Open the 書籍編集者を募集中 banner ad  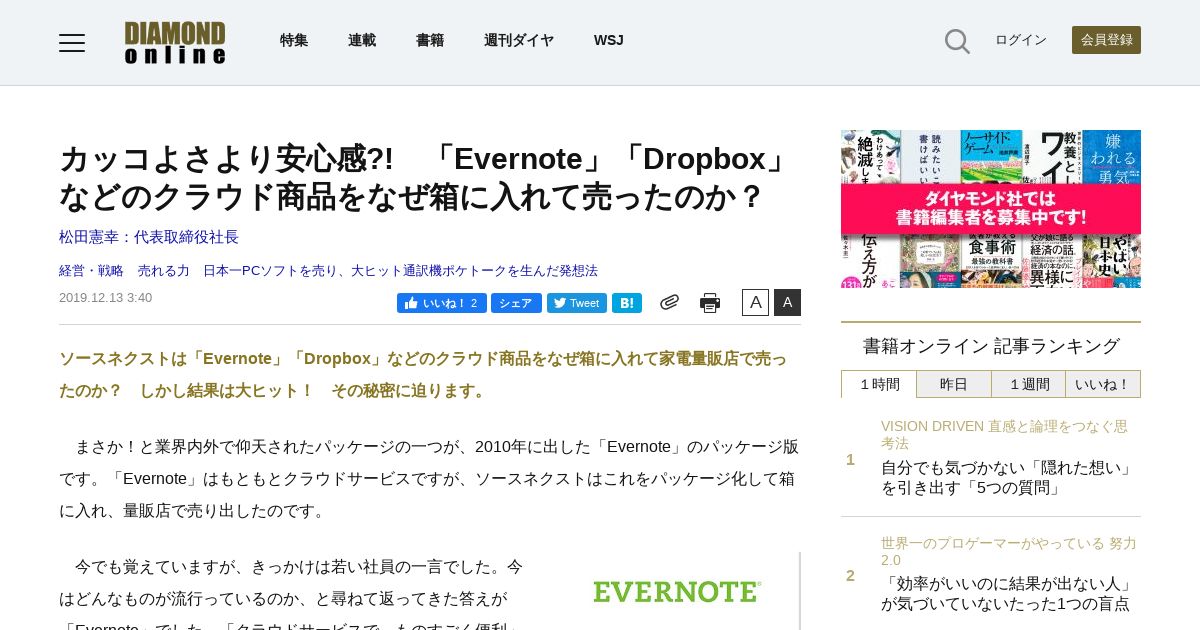[x=991, y=209]
